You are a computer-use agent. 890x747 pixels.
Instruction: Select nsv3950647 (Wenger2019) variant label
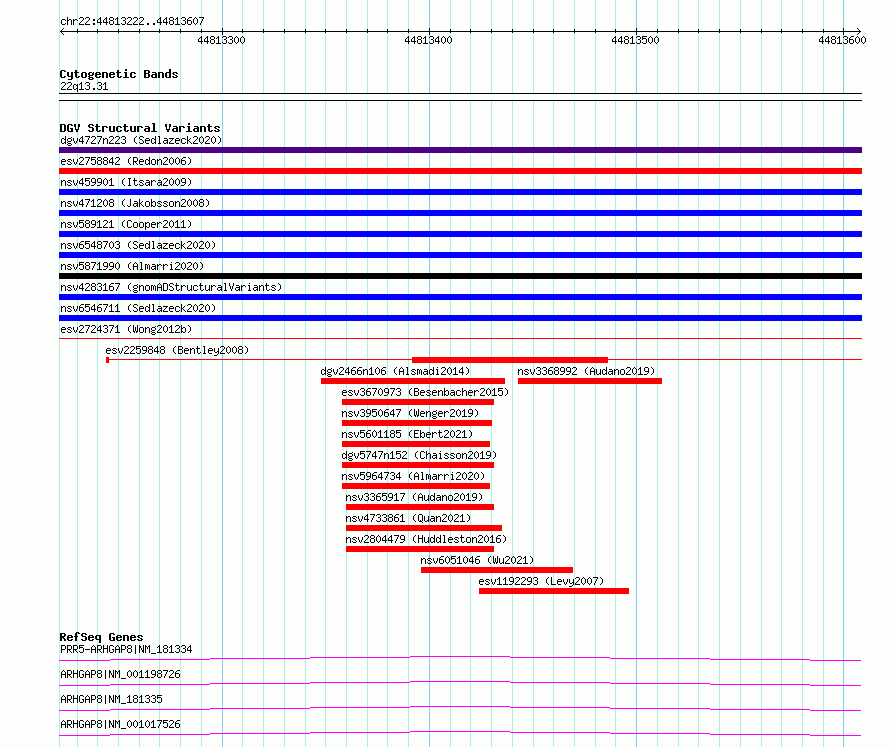(410, 413)
